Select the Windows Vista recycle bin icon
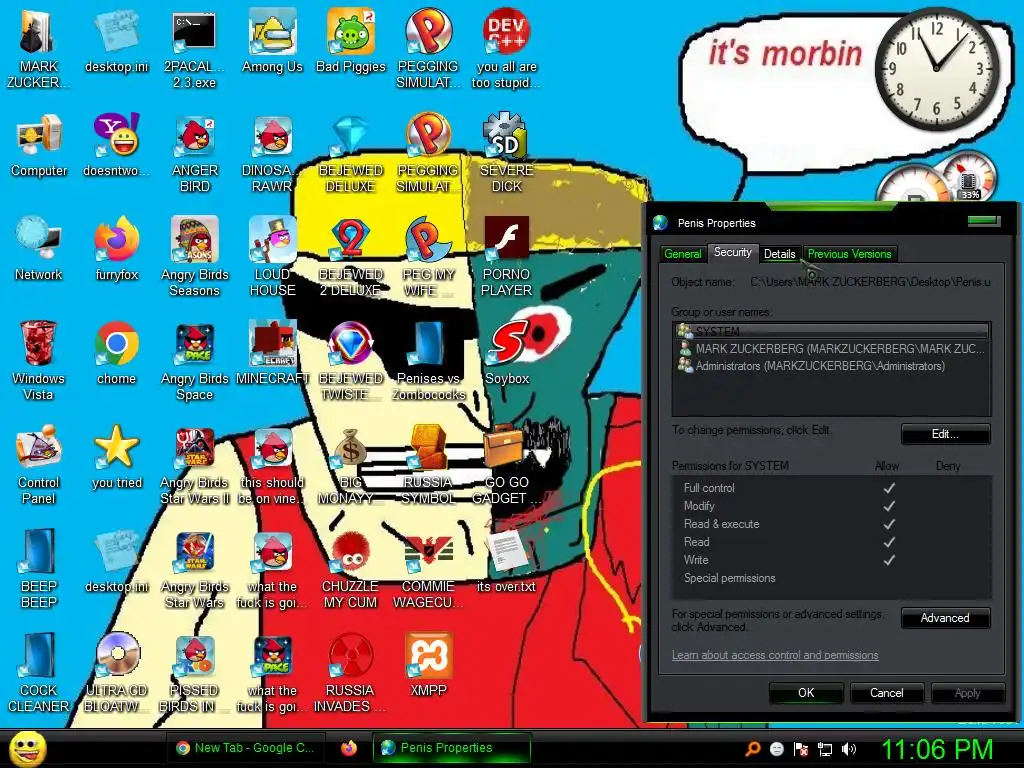Screen dimensions: 1024x768 click(39, 360)
